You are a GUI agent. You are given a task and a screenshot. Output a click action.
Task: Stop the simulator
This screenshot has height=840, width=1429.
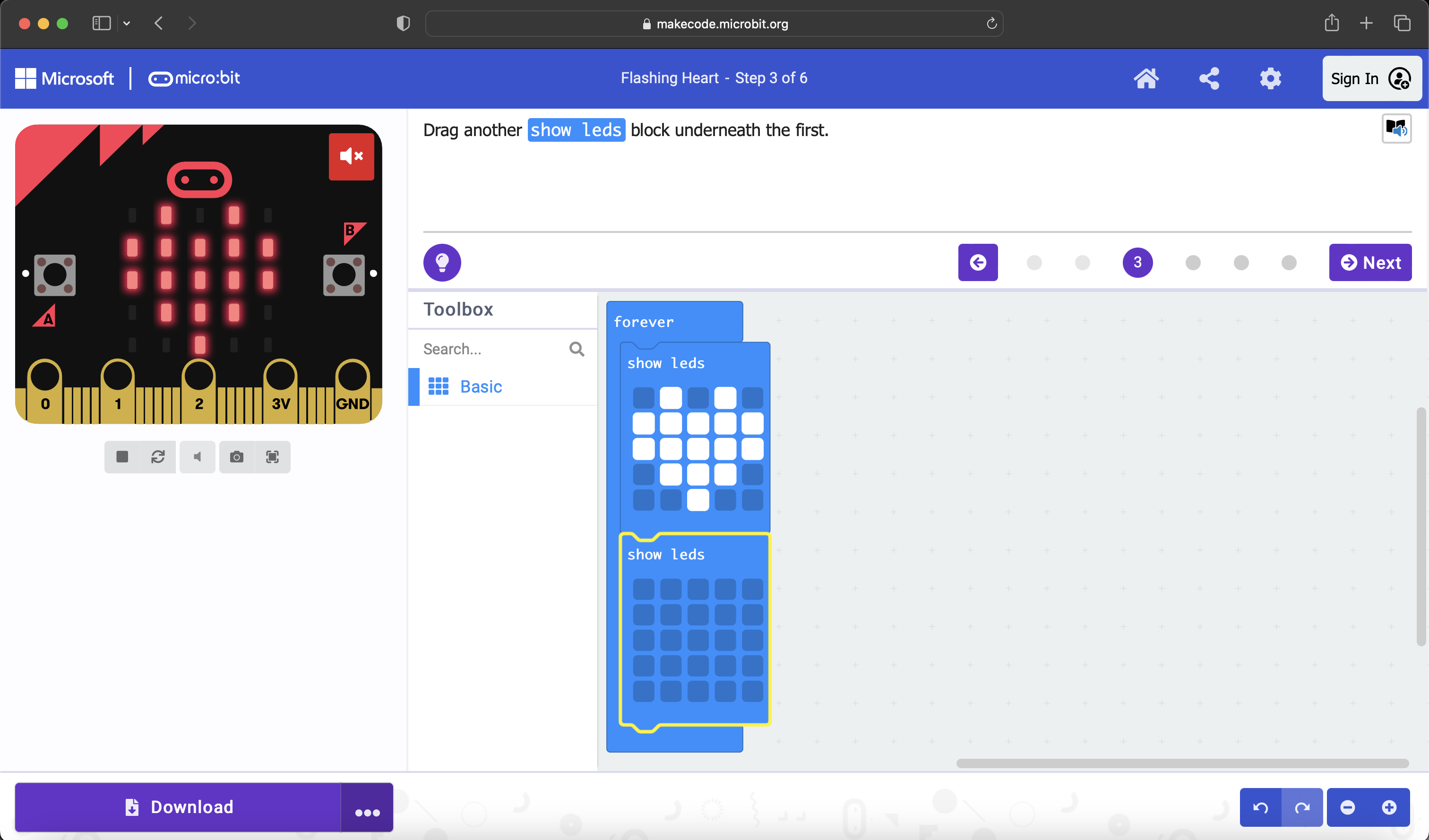(122, 457)
